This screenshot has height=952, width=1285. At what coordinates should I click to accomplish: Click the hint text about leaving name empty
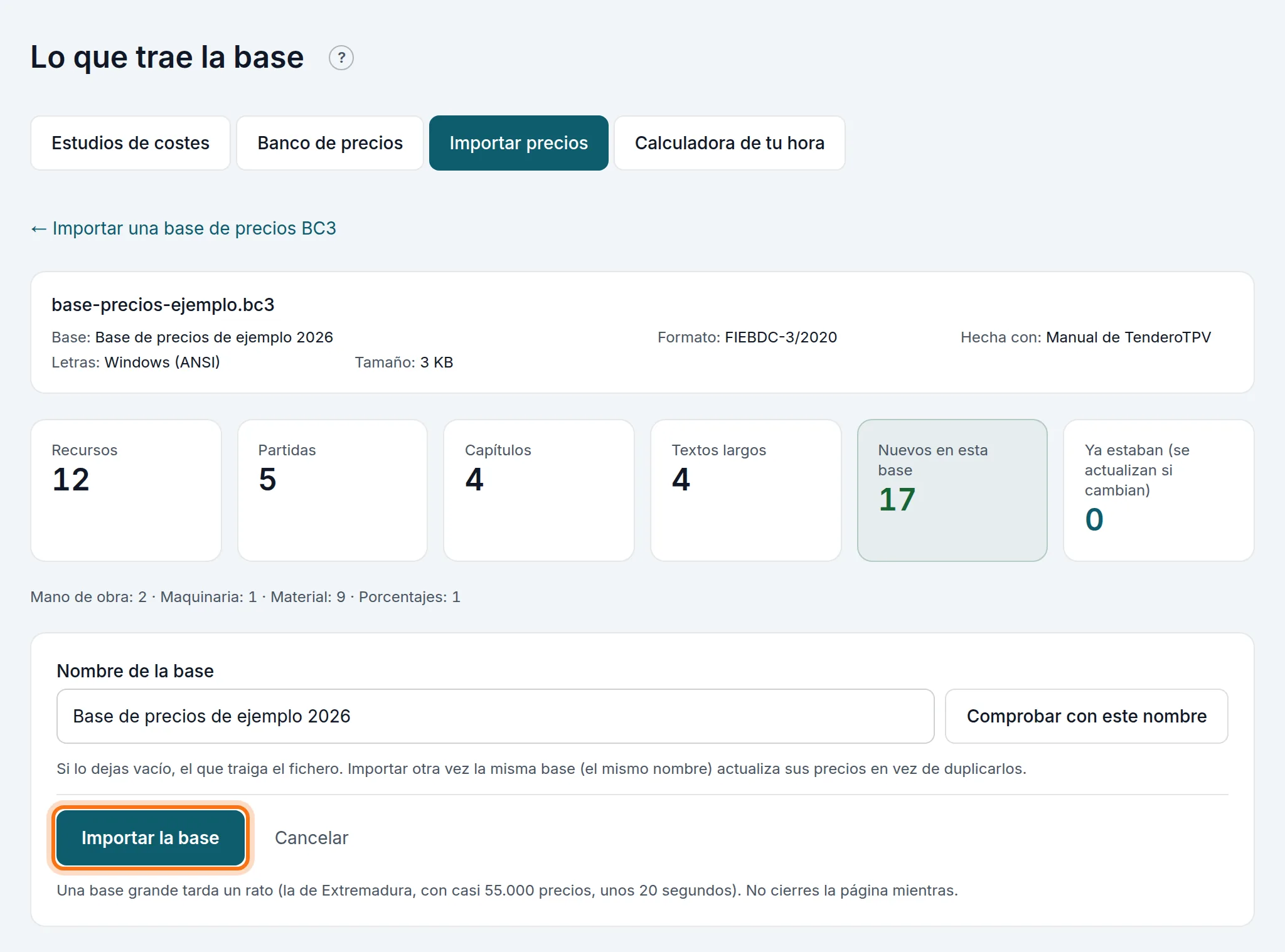[541, 769]
